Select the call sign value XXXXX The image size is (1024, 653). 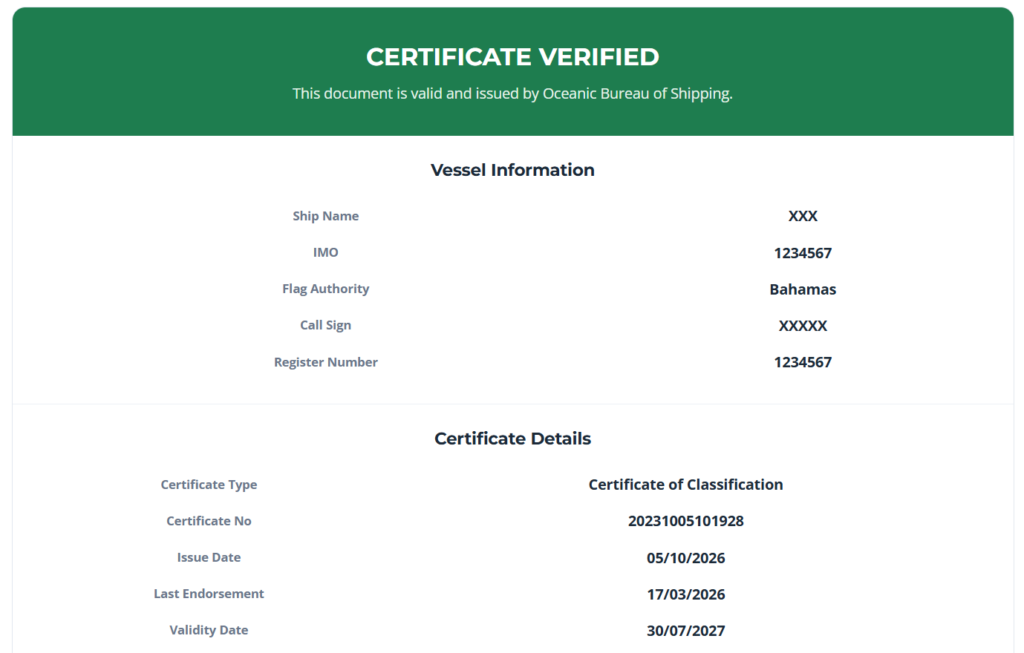click(x=803, y=326)
